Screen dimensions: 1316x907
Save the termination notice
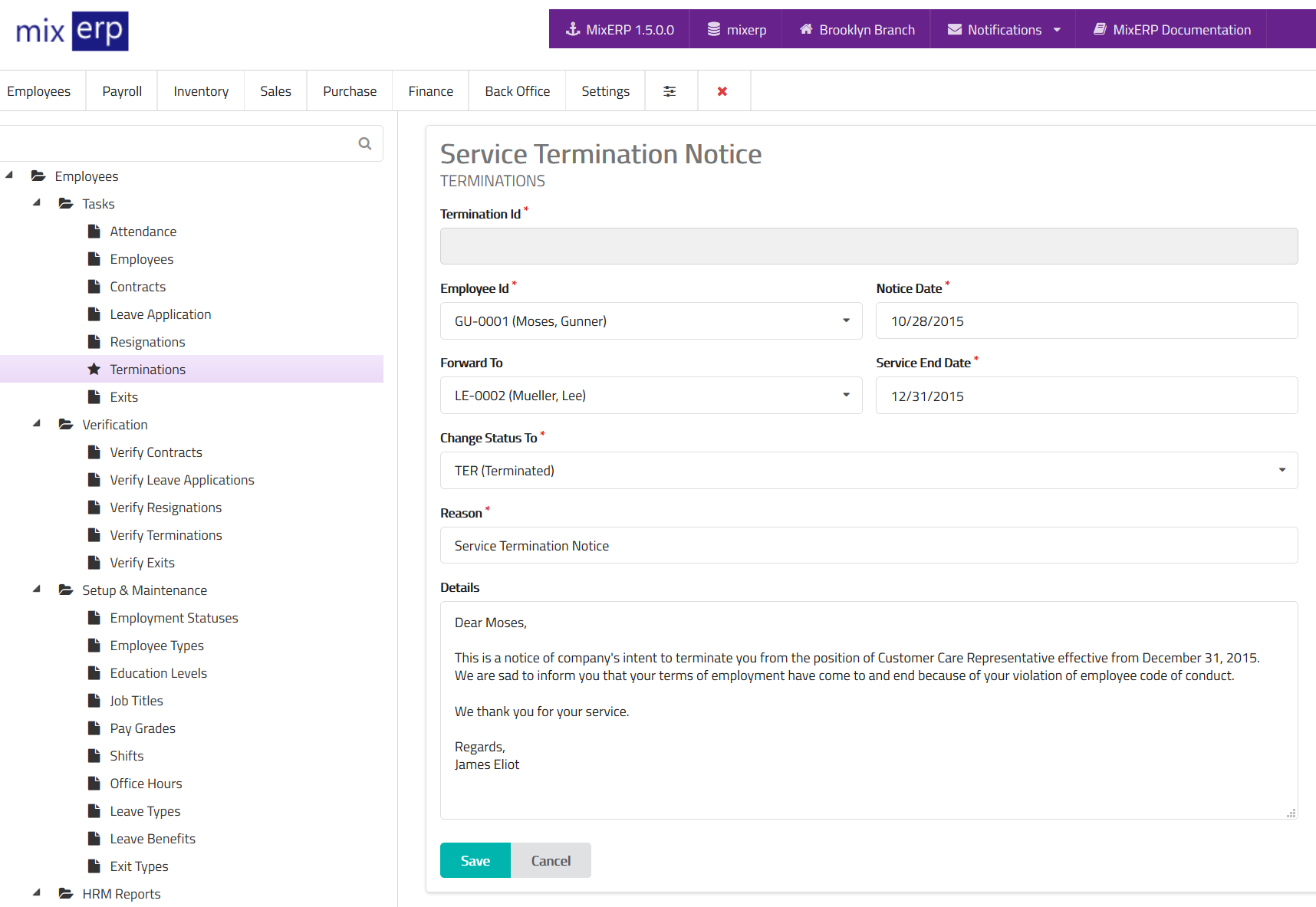pos(475,860)
